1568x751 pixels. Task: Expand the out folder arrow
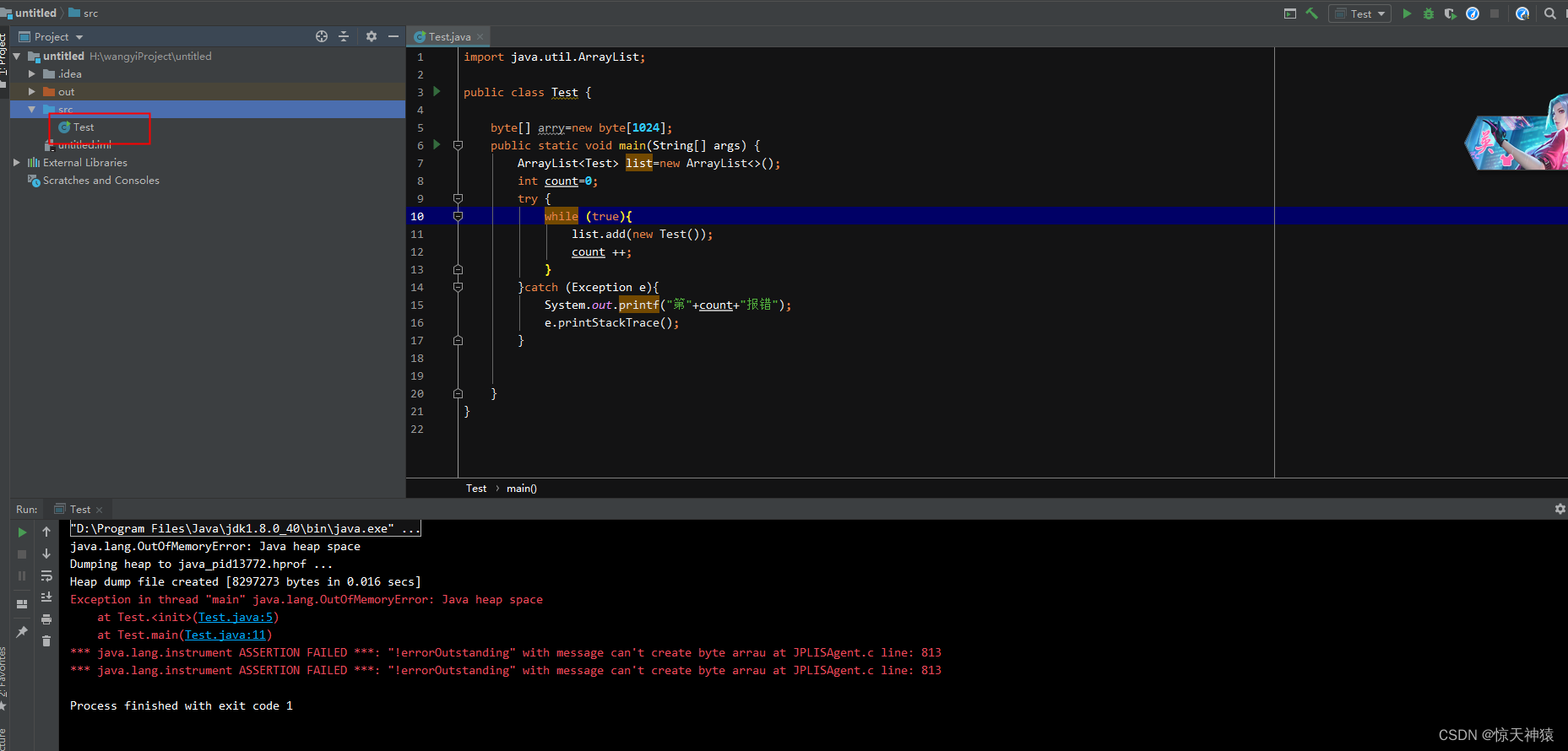[32, 92]
